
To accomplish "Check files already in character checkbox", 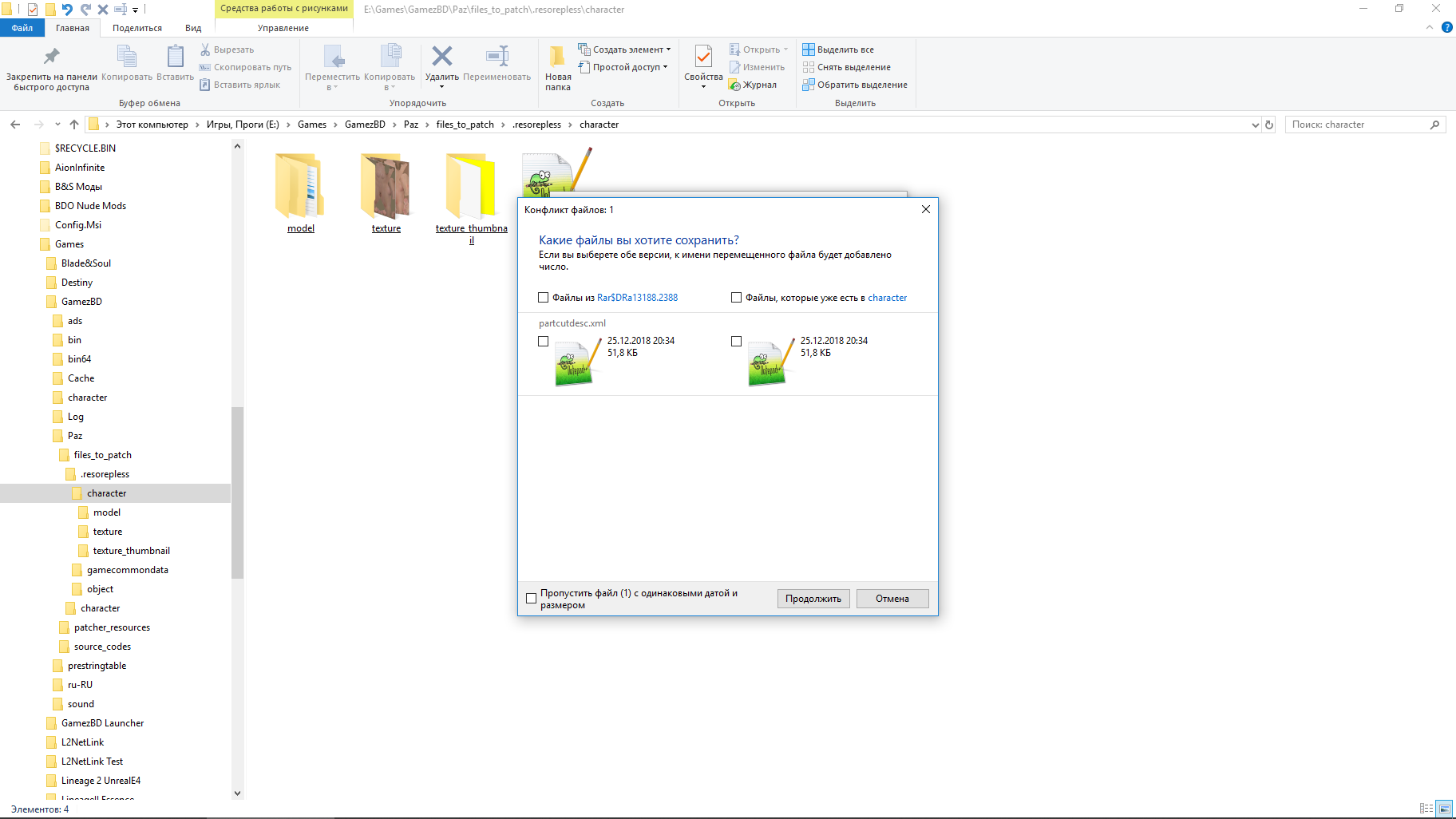I will 737,298.
